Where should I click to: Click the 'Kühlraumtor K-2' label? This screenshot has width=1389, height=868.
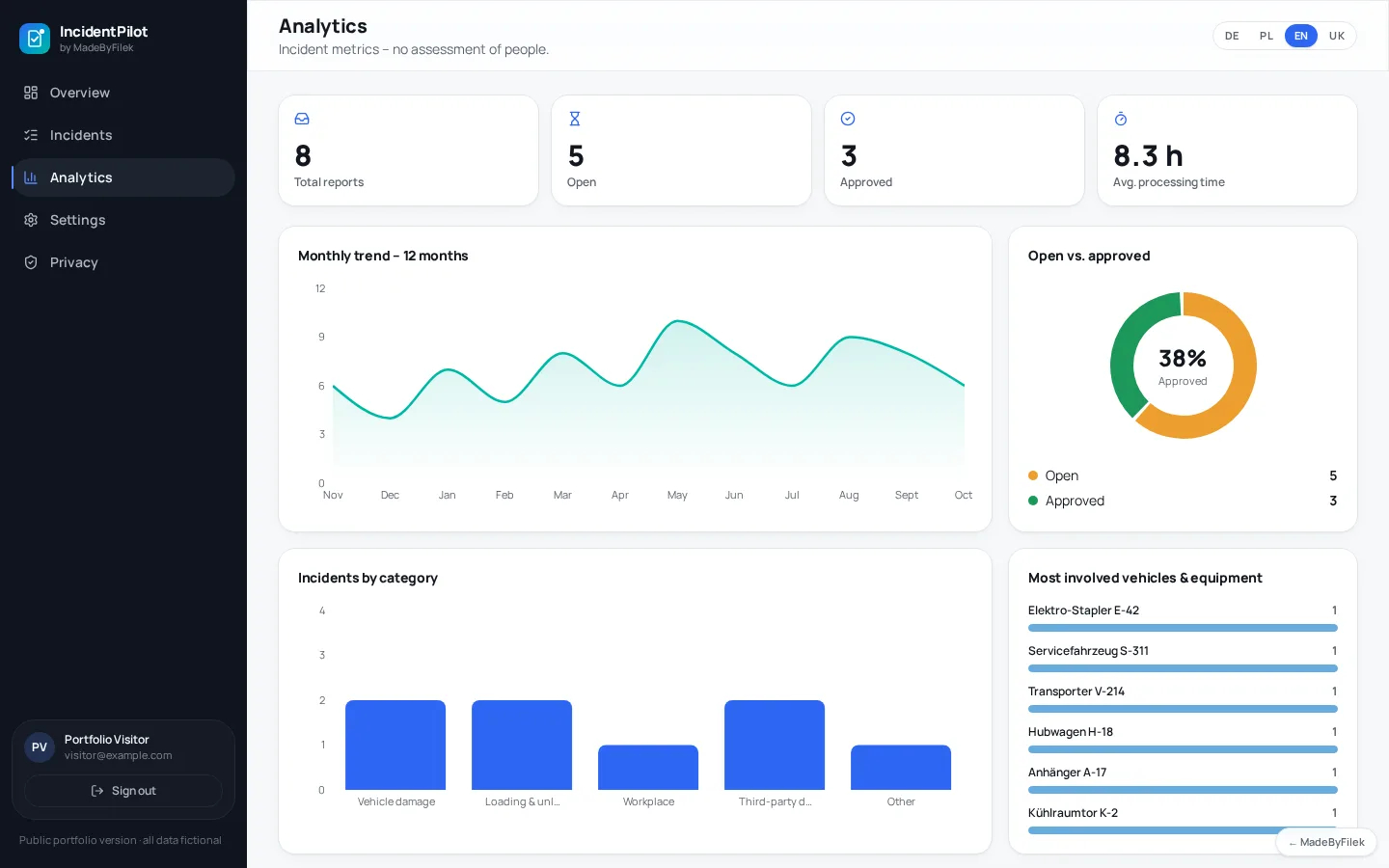click(1073, 813)
